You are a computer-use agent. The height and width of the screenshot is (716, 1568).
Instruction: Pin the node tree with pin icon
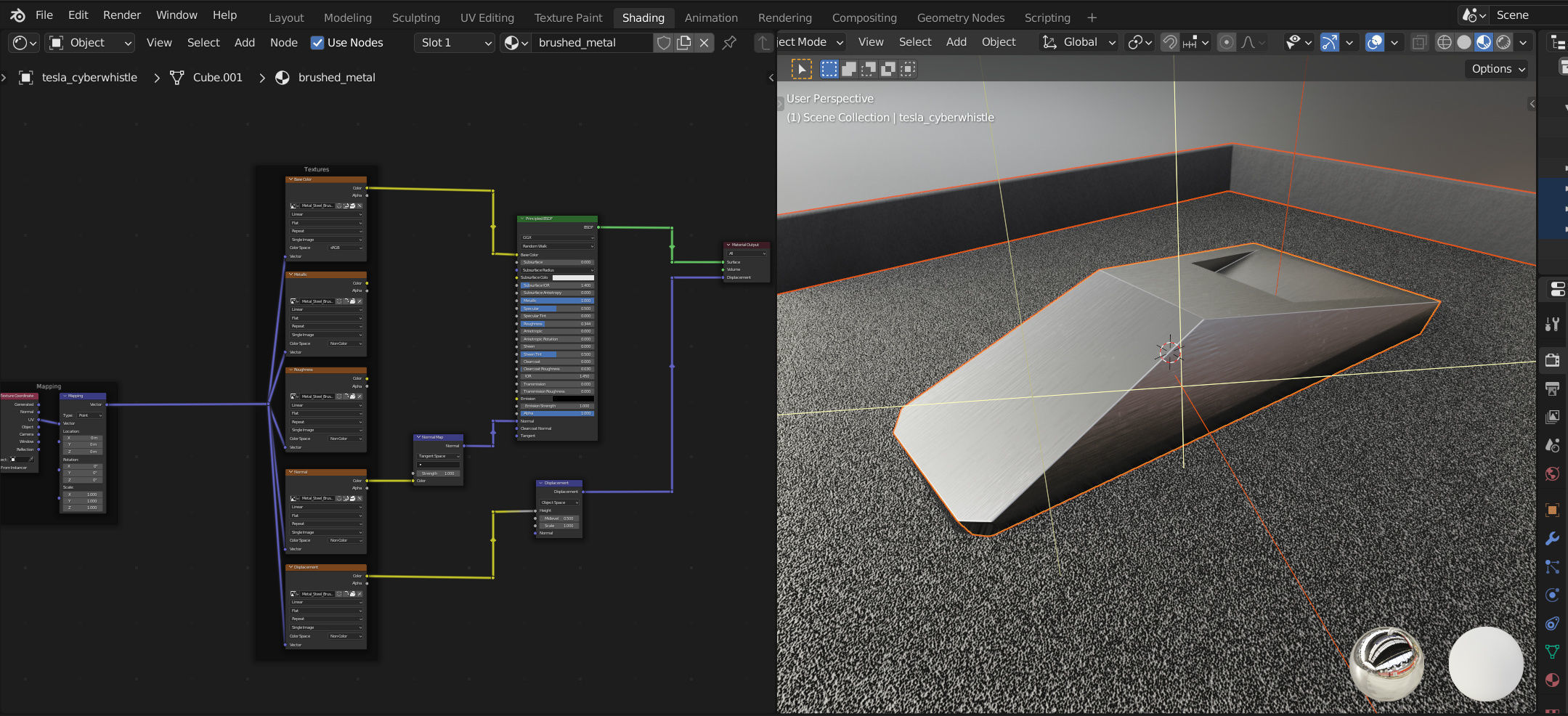[729, 43]
